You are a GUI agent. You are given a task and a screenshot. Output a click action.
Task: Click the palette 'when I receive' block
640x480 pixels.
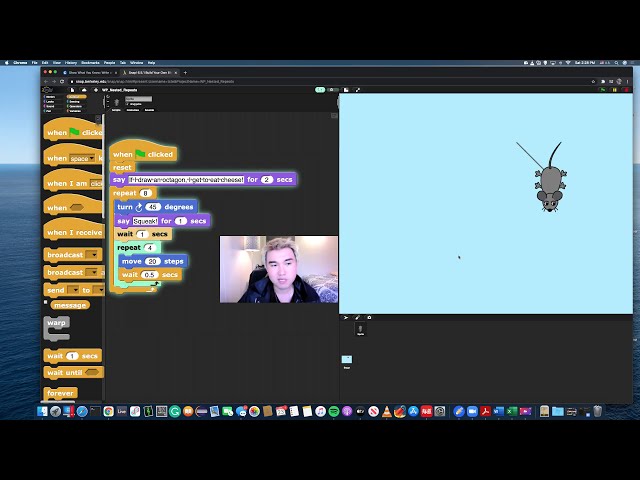pyautogui.click(x=74, y=230)
